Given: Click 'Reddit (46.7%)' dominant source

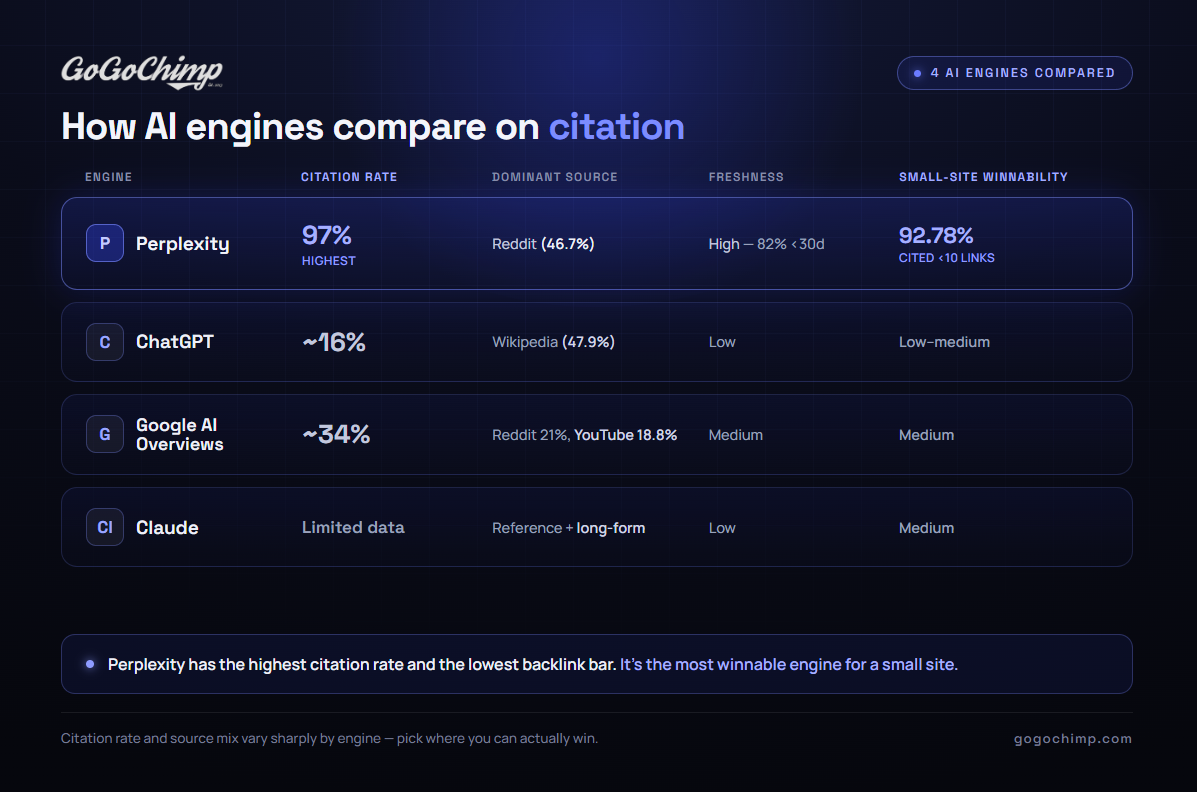Looking at the screenshot, I should pyautogui.click(x=543, y=244).
